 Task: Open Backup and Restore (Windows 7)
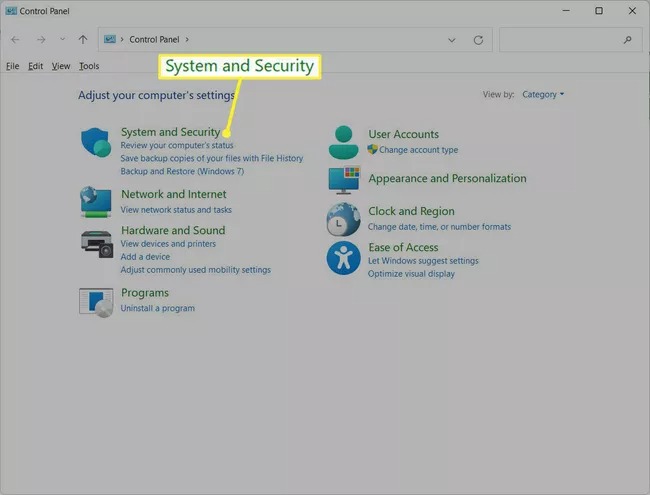(x=182, y=171)
